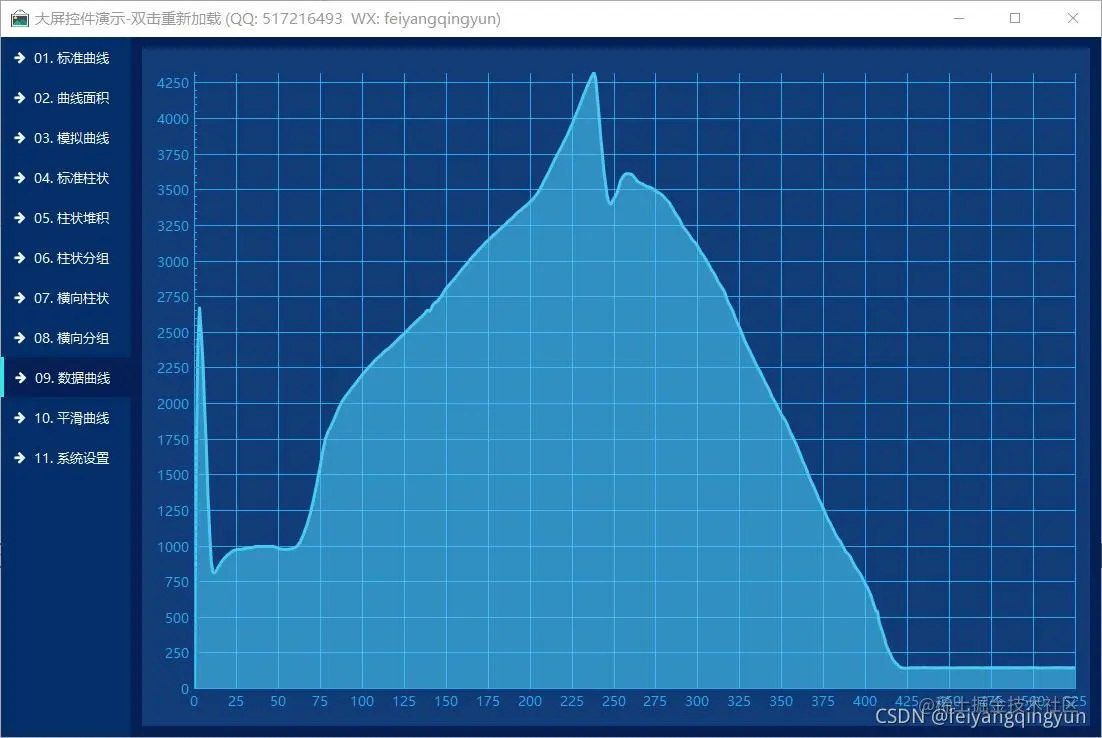Open 07. 横向柱状 menu entry
Screen dimensions: 1102x738
click(x=65, y=299)
